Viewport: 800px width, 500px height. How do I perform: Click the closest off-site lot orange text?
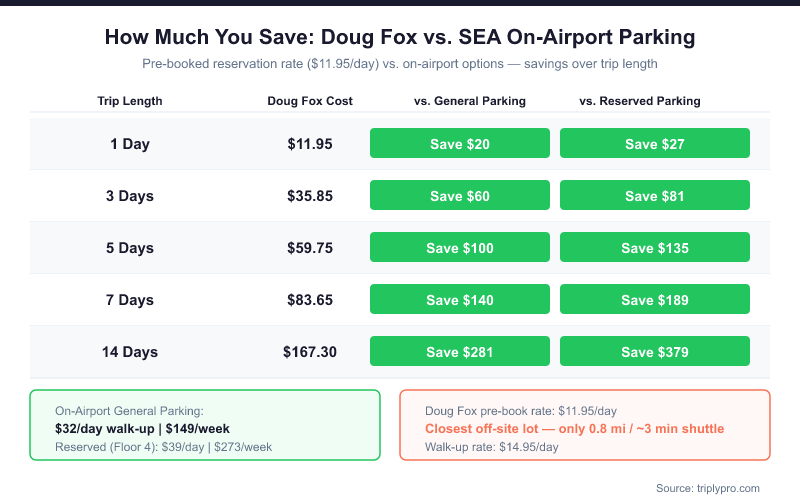point(574,429)
